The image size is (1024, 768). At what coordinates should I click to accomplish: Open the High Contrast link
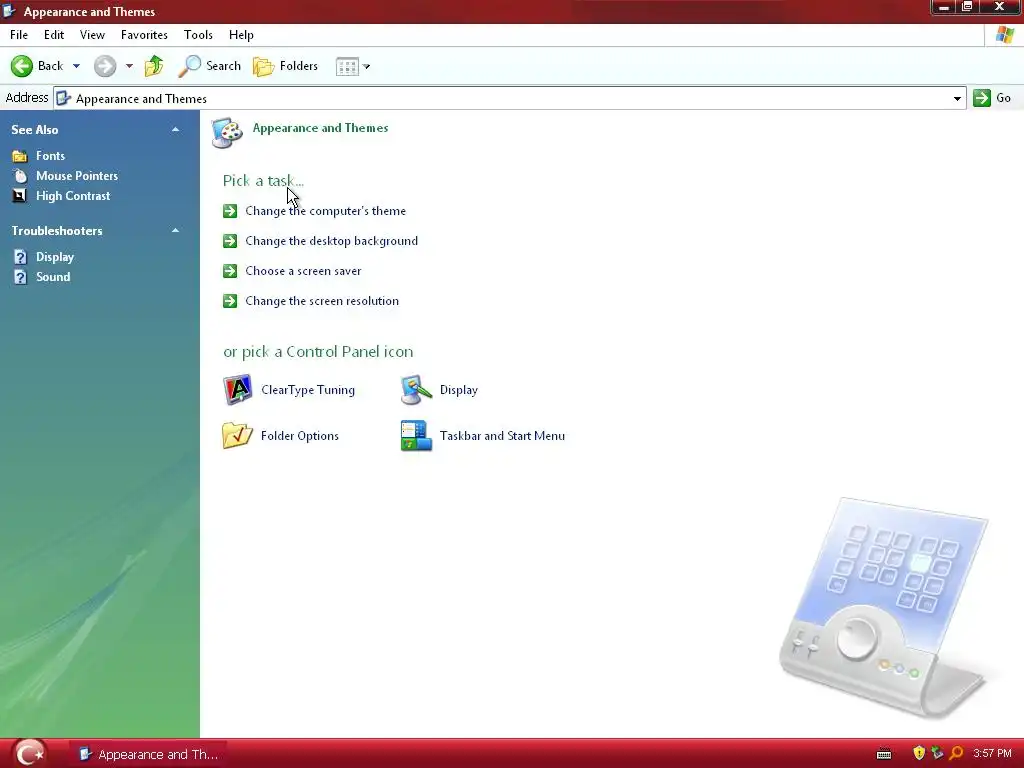tap(72, 196)
